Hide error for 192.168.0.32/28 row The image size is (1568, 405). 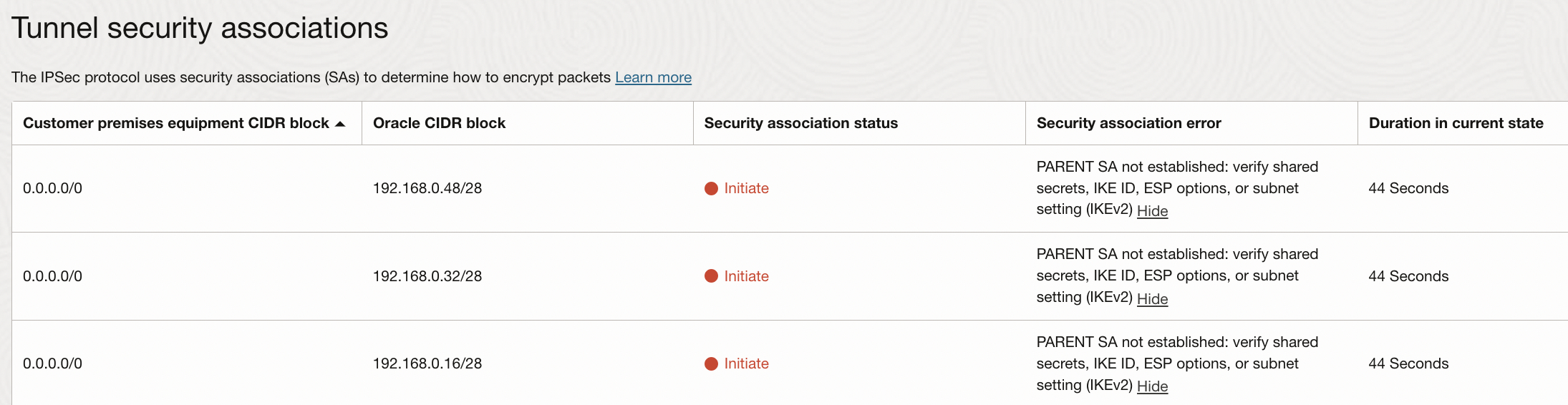click(x=1152, y=299)
